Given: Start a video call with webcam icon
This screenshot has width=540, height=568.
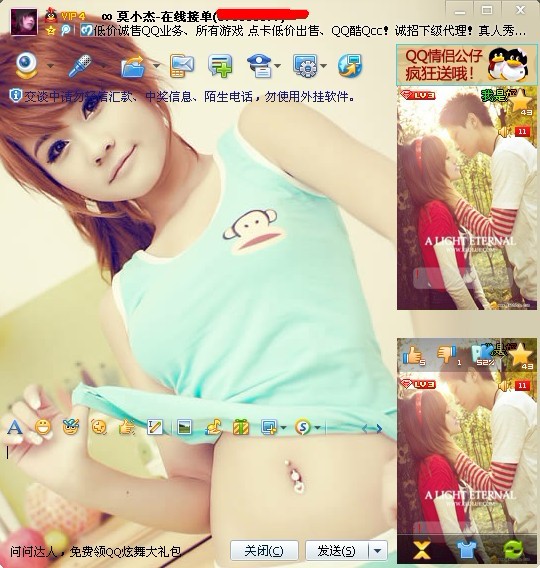Looking at the screenshot, I should 26,66.
